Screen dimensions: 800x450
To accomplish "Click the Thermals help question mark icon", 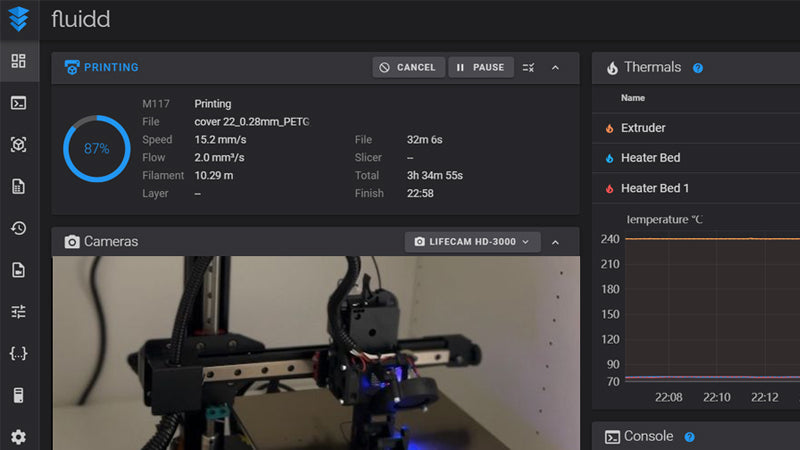I will pos(698,68).
